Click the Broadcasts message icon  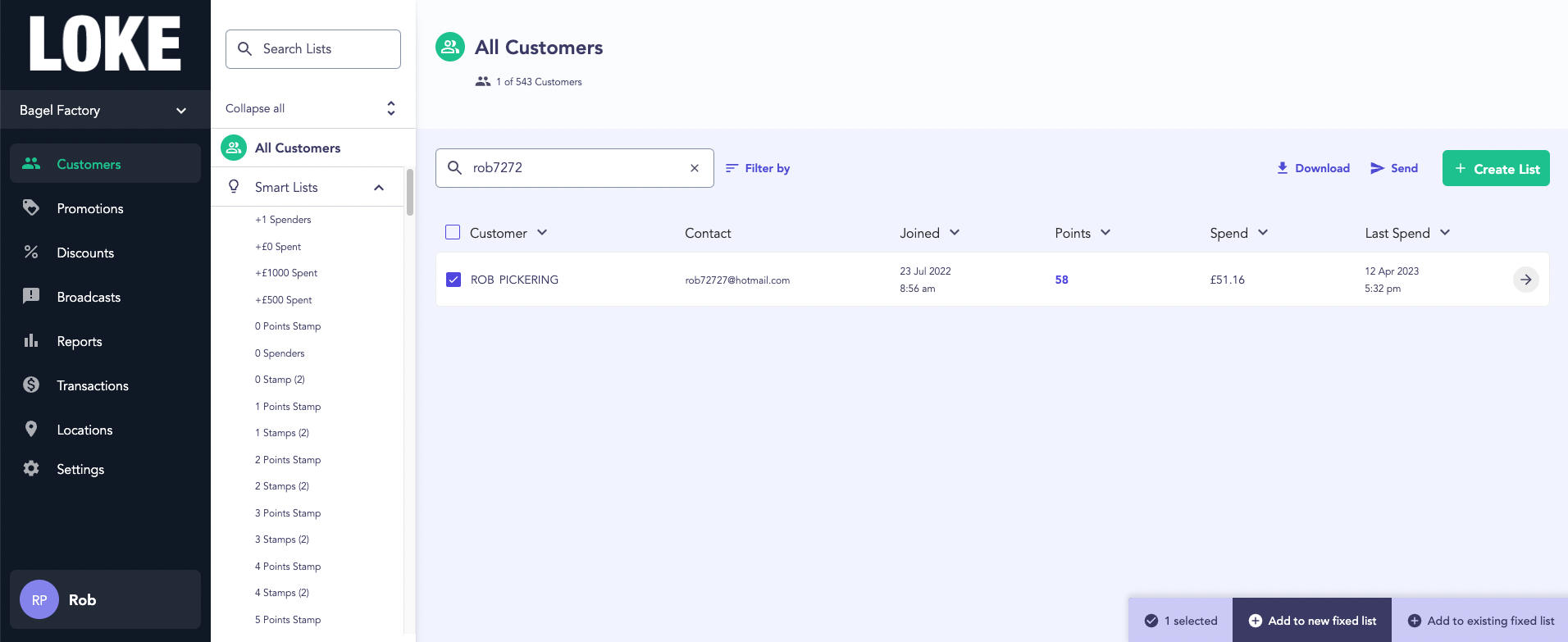click(31, 296)
